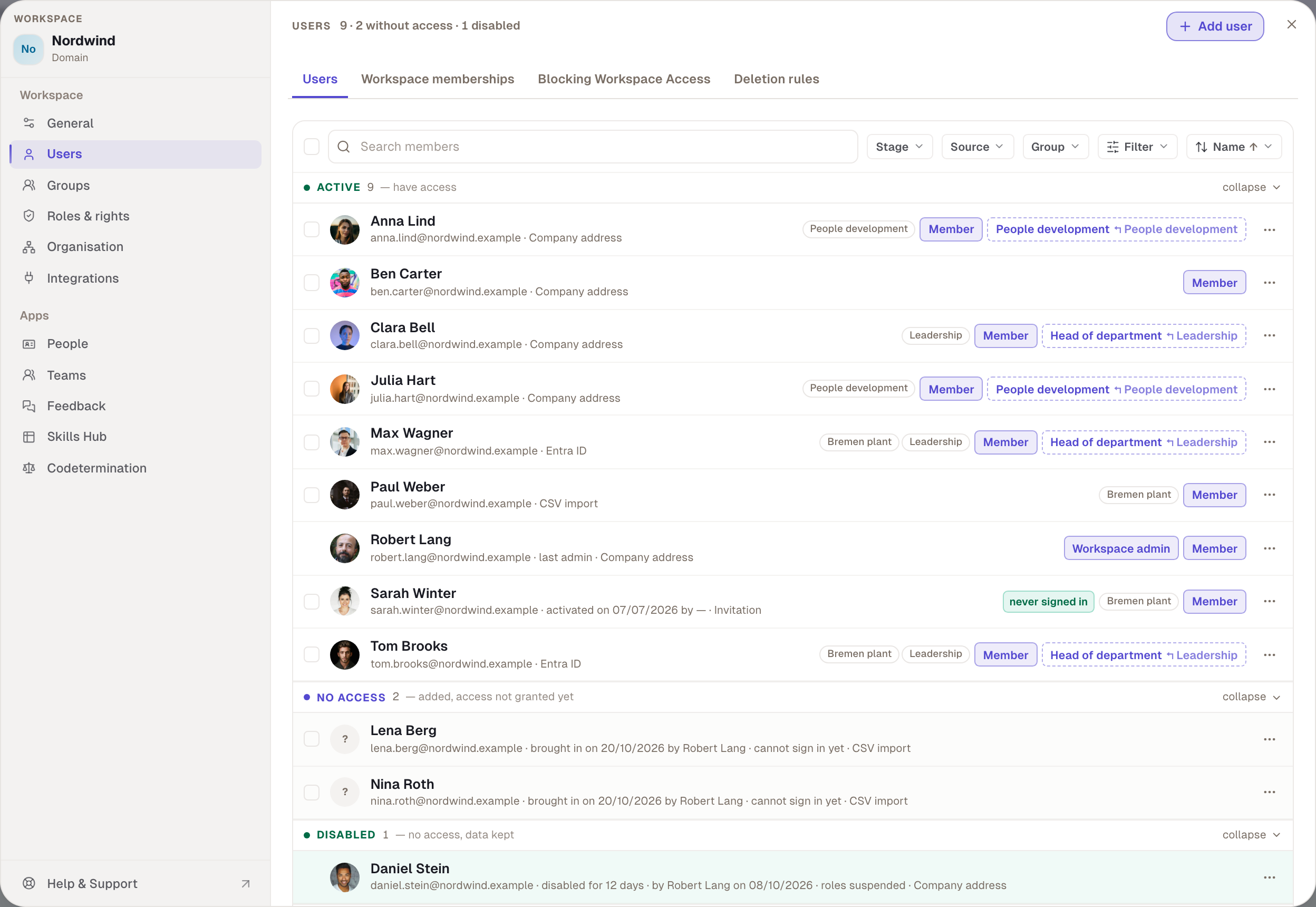
Task: Open the three-dot menu for Robert Lang
Action: [1270, 548]
